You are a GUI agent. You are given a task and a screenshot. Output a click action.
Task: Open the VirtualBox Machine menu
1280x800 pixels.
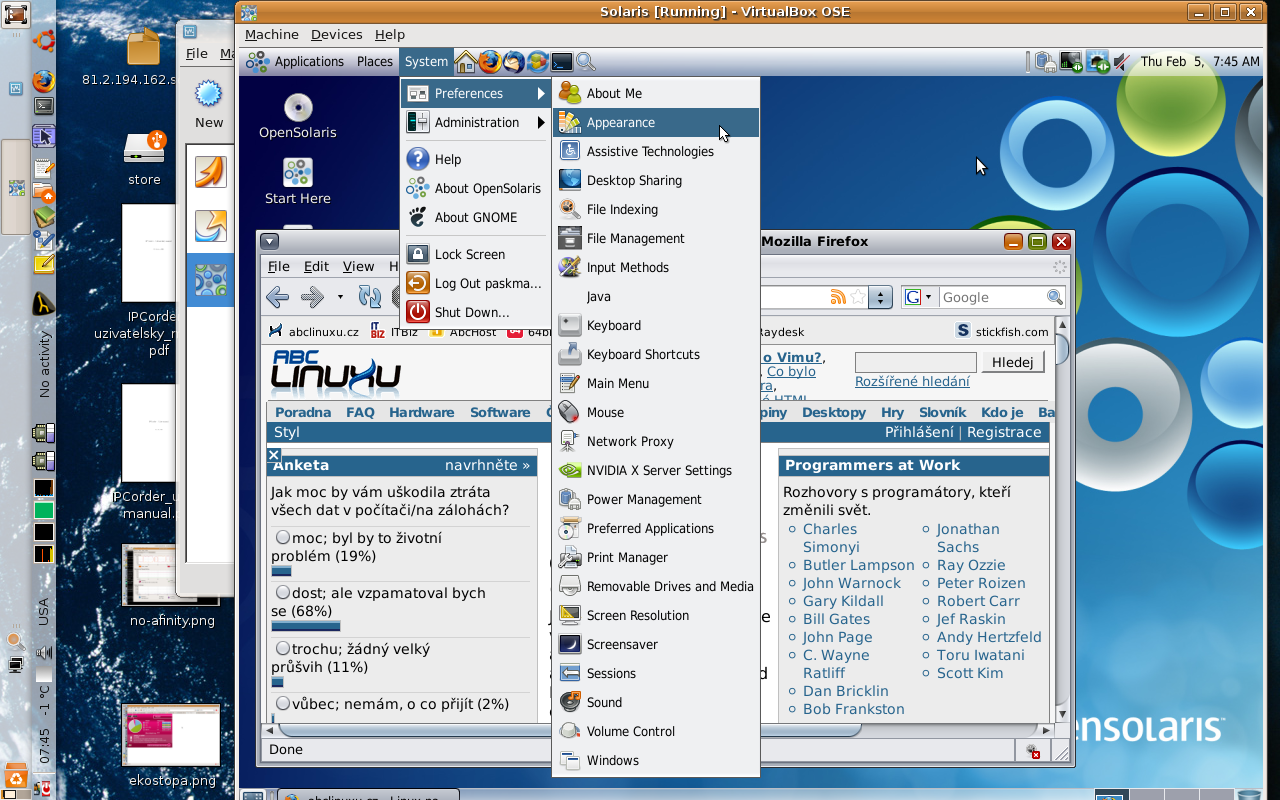click(x=272, y=34)
